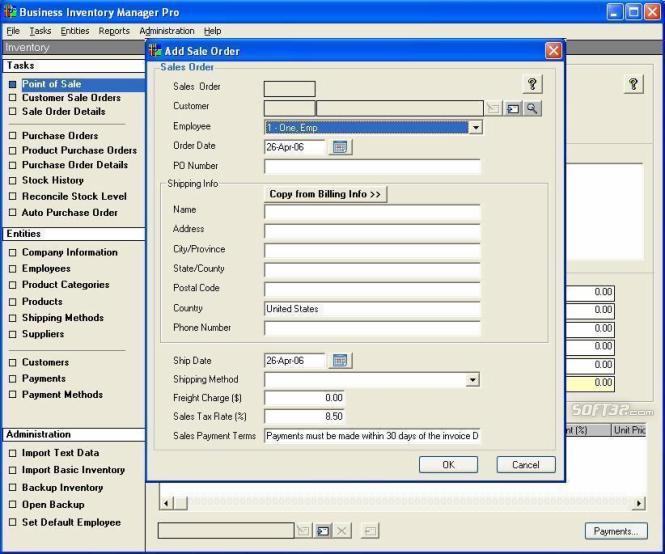Open Purchase Orders task
665x554 pixels.
click(x=60, y=136)
